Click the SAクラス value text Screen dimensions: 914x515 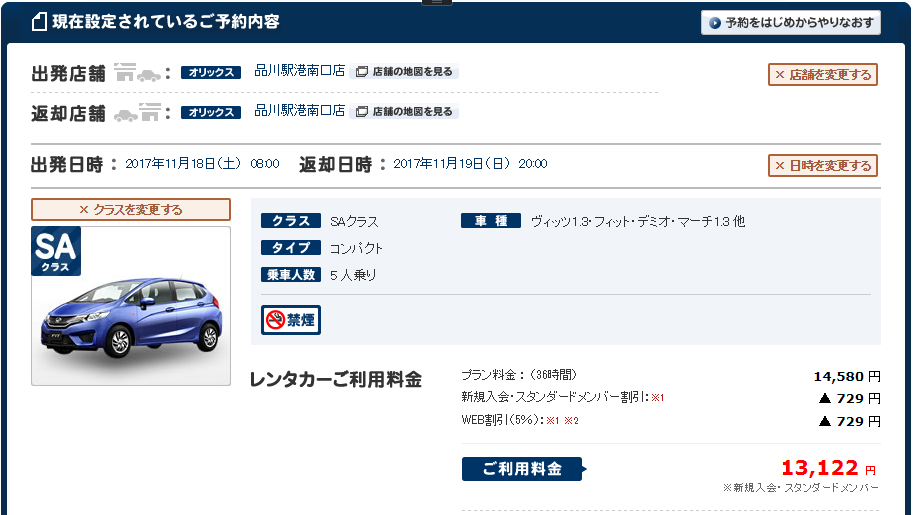click(x=354, y=221)
